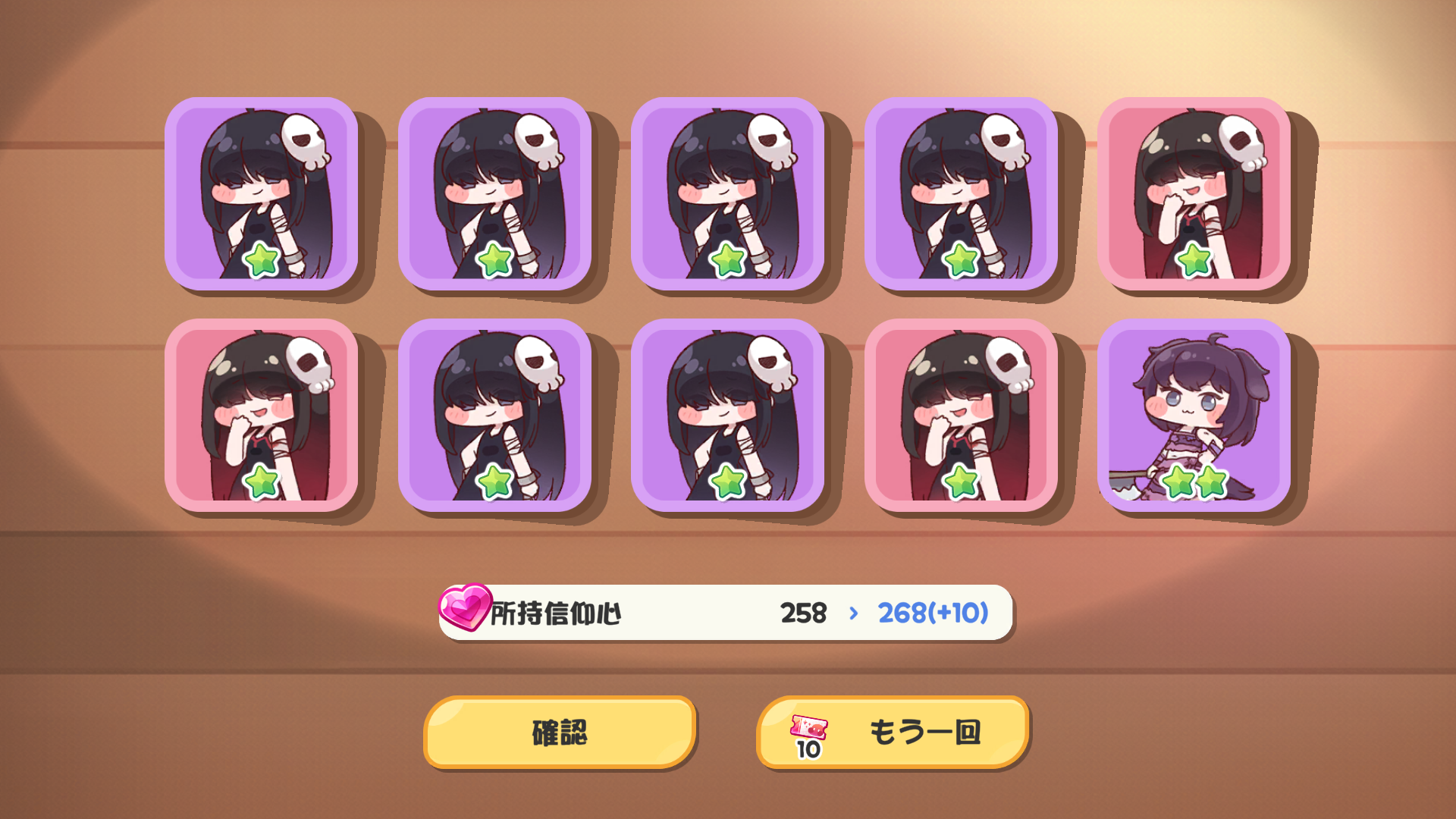The width and height of the screenshot is (1456, 819).
Task: Select the pink laughing girl card, top row
Action: pyautogui.click(x=1194, y=193)
